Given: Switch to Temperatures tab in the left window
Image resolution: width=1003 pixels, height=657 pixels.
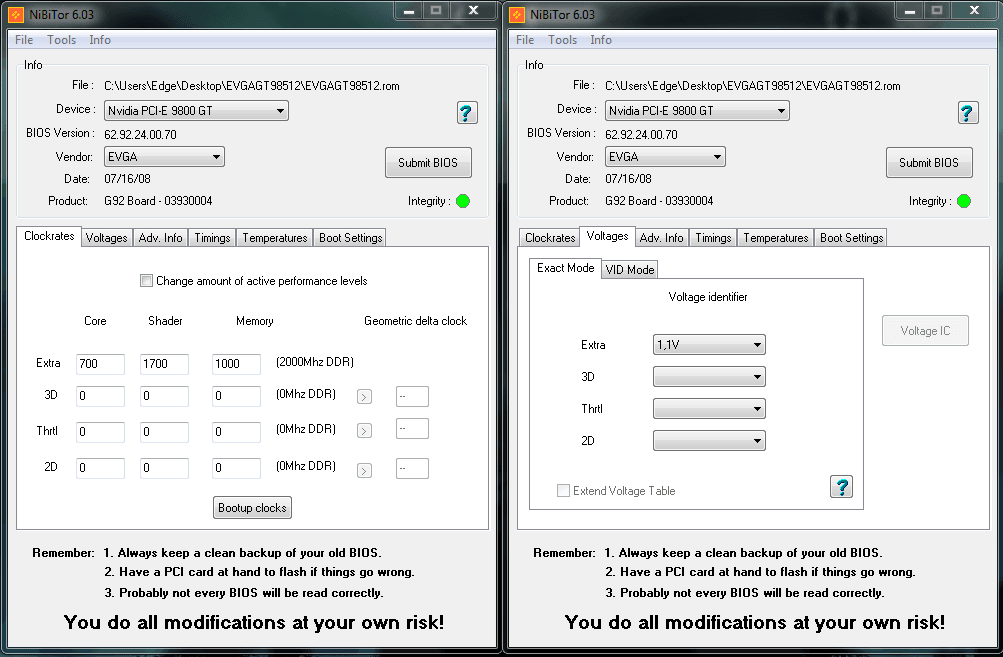Looking at the screenshot, I should (275, 238).
